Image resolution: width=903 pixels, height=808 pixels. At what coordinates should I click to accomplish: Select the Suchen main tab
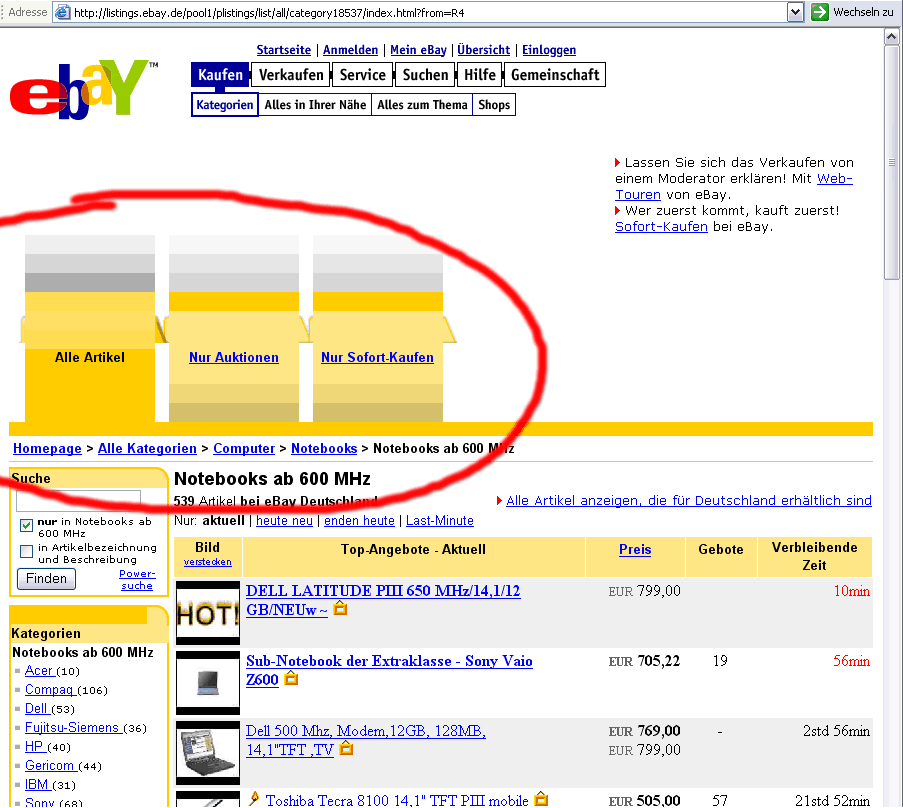point(425,75)
